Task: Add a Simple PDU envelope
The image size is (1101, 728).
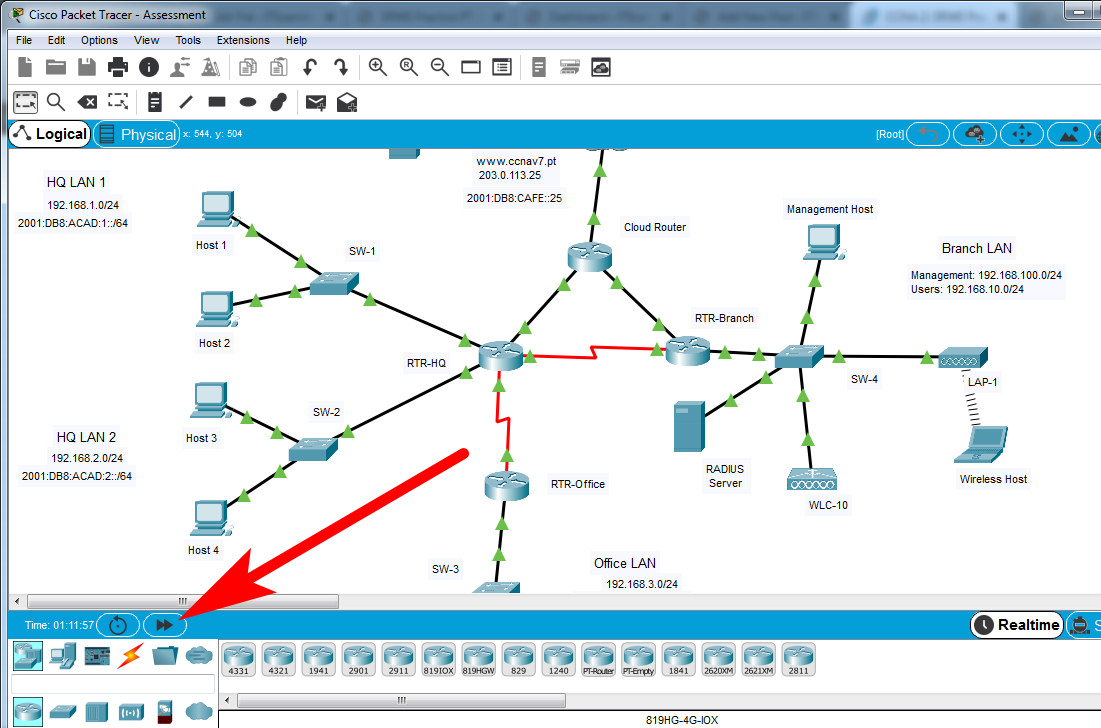Action: (316, 103)
